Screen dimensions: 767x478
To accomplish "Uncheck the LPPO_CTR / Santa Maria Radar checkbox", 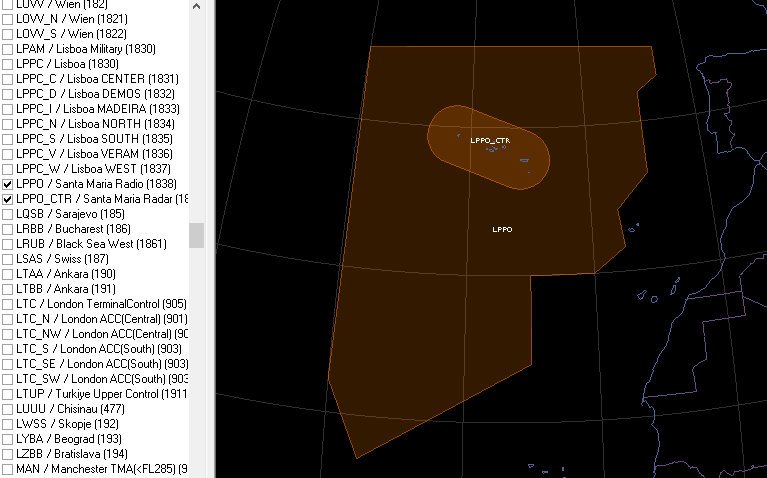I will click(x=8, y=199).
